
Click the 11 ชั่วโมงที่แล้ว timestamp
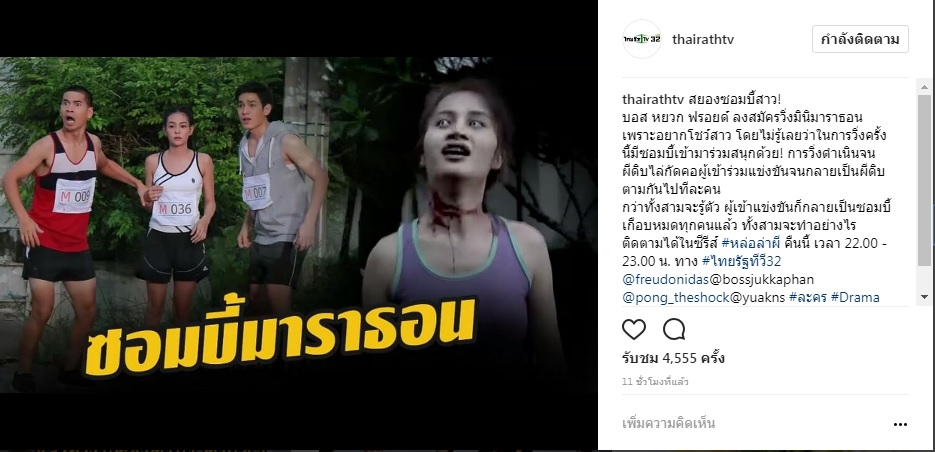(x=655, y=382)
